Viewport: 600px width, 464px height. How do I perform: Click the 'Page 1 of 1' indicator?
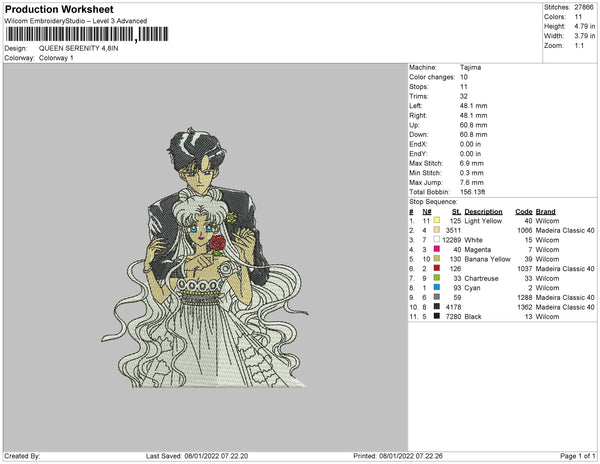coord(577,456)
